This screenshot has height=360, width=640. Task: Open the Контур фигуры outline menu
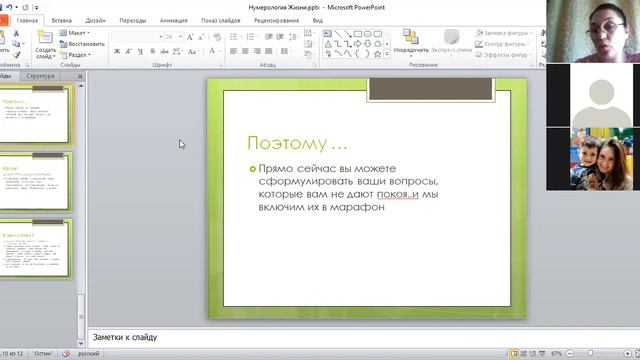click(503, 44)
